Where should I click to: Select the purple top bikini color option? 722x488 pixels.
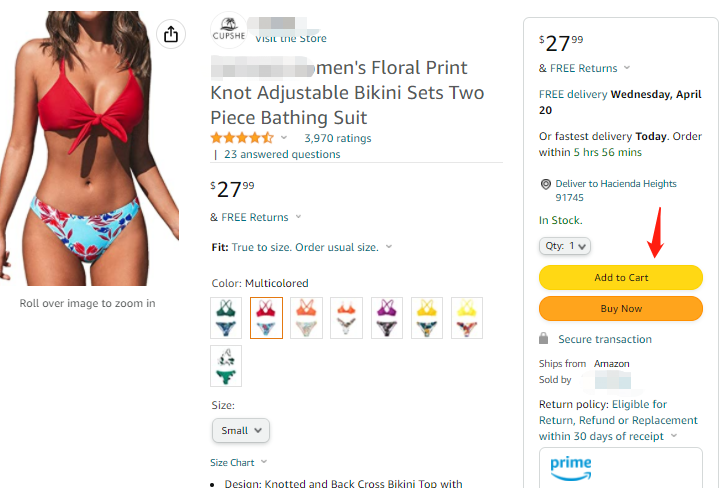click(386, 318)
